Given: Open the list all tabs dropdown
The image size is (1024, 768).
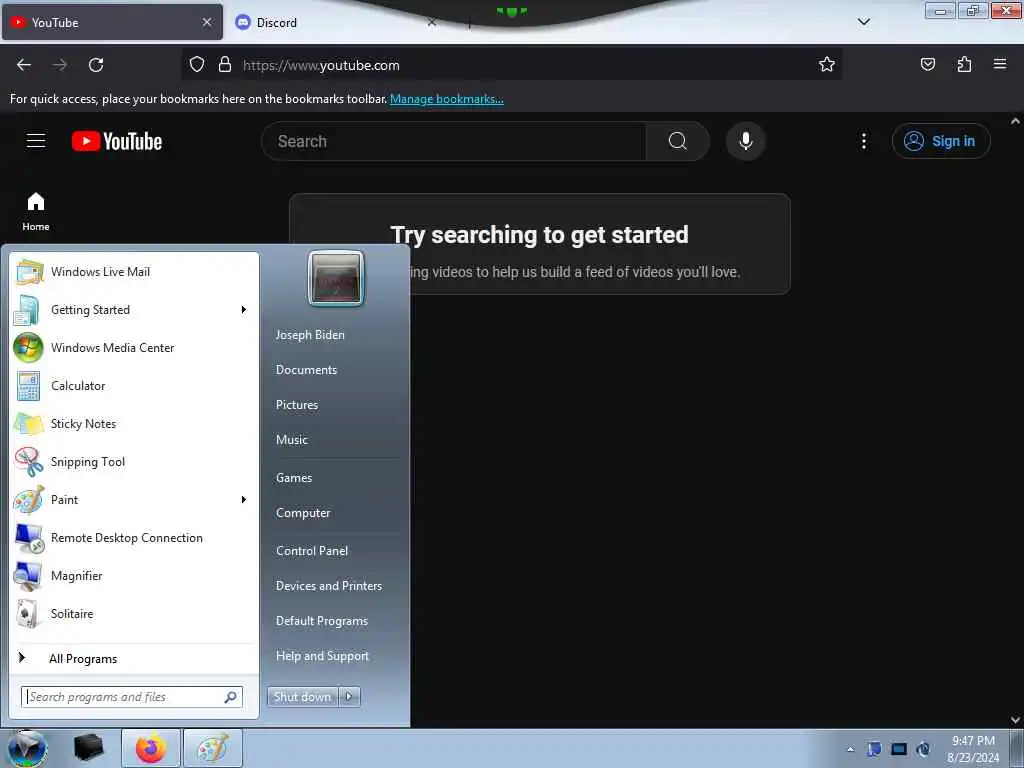Looking at the screenshot, I should (863, 22).
